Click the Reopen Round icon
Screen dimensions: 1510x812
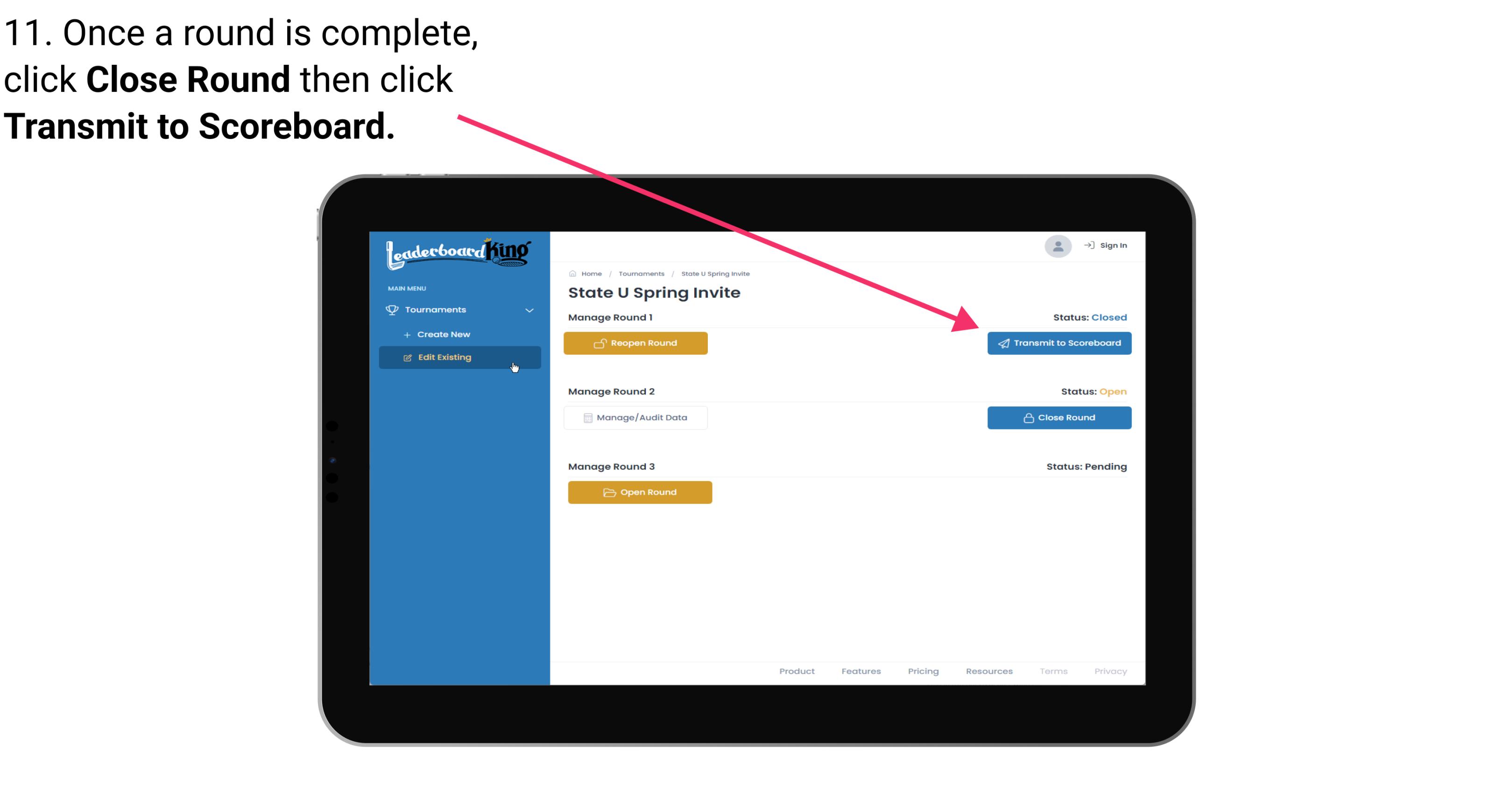[600, 343]
